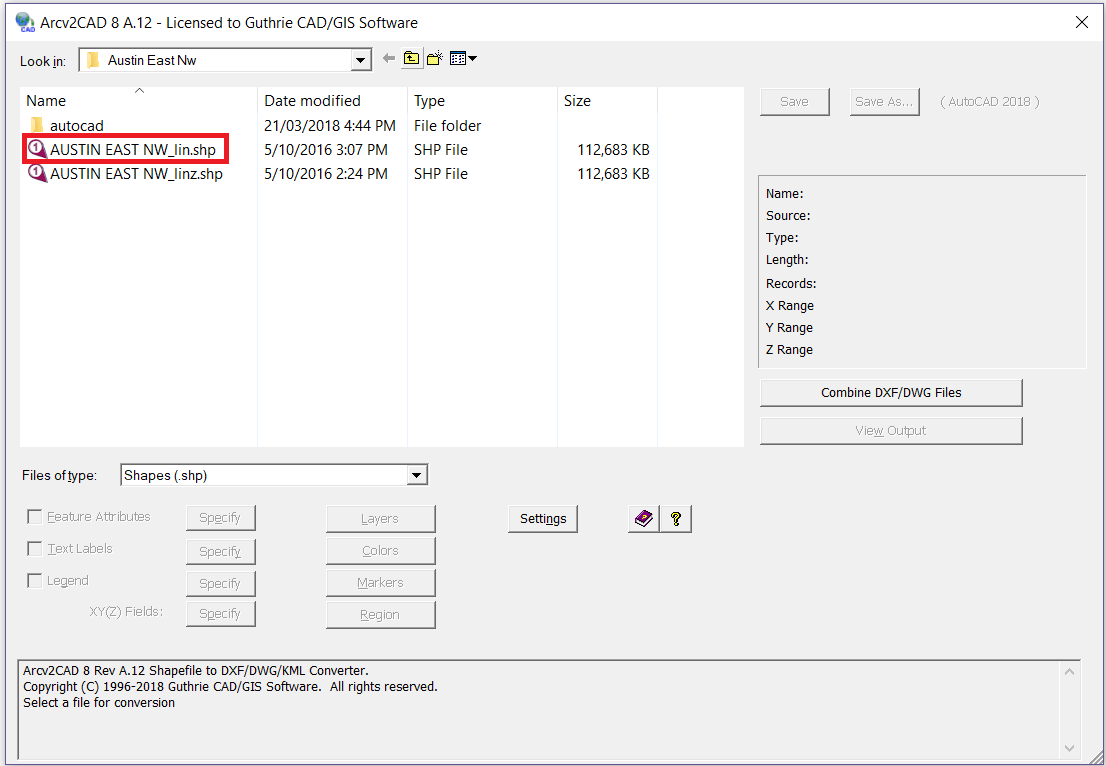1106x766 pixels.
Task: Sort by Type column header
Action: coord(482,101)
